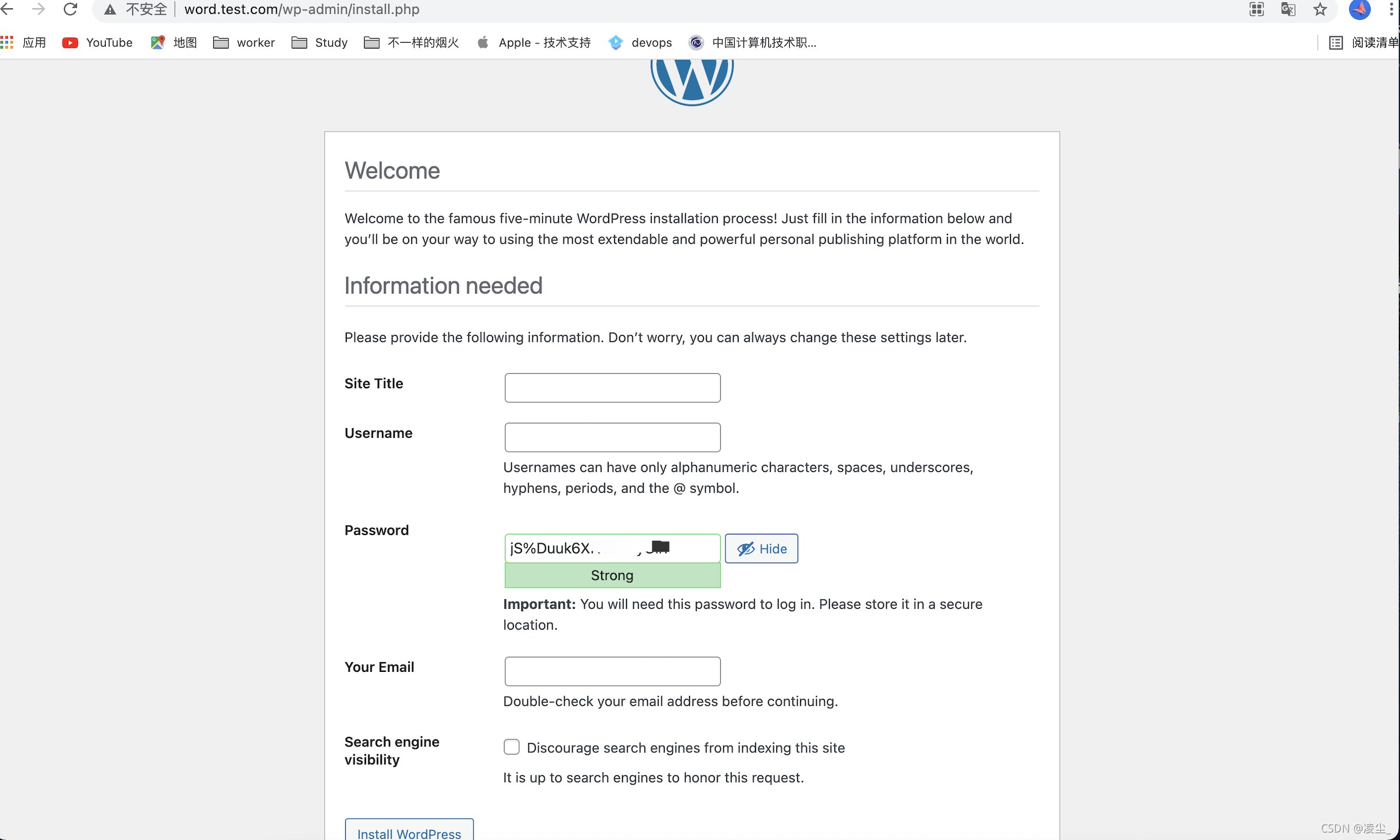Open the translate page icon
Screen dimensions: 1400x840
[x=1288, y=9]
